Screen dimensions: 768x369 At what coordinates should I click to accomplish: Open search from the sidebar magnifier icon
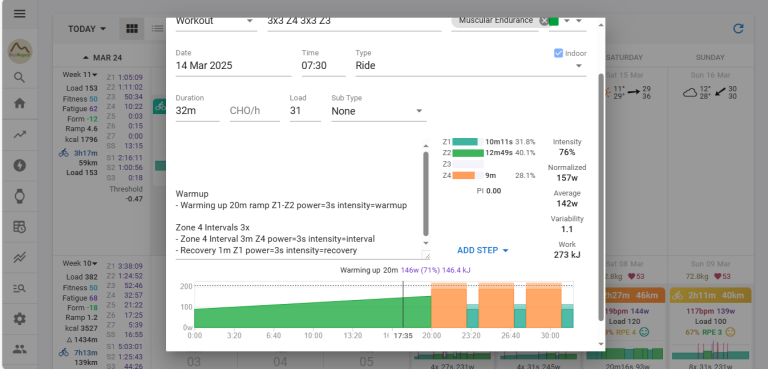click(19, 77)
